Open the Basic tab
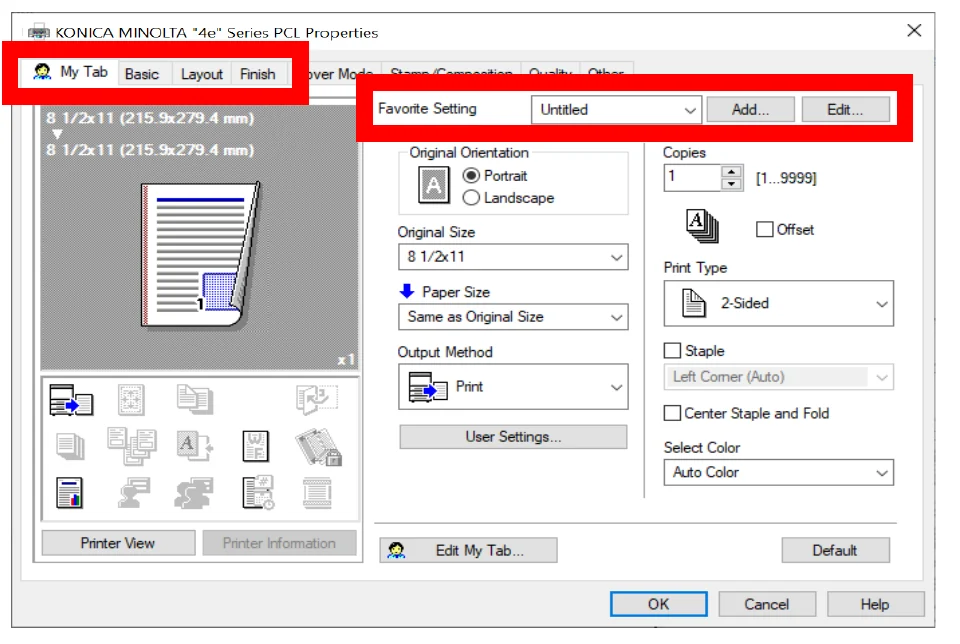This screenshot has width=960, height=644. click(141, 74)
